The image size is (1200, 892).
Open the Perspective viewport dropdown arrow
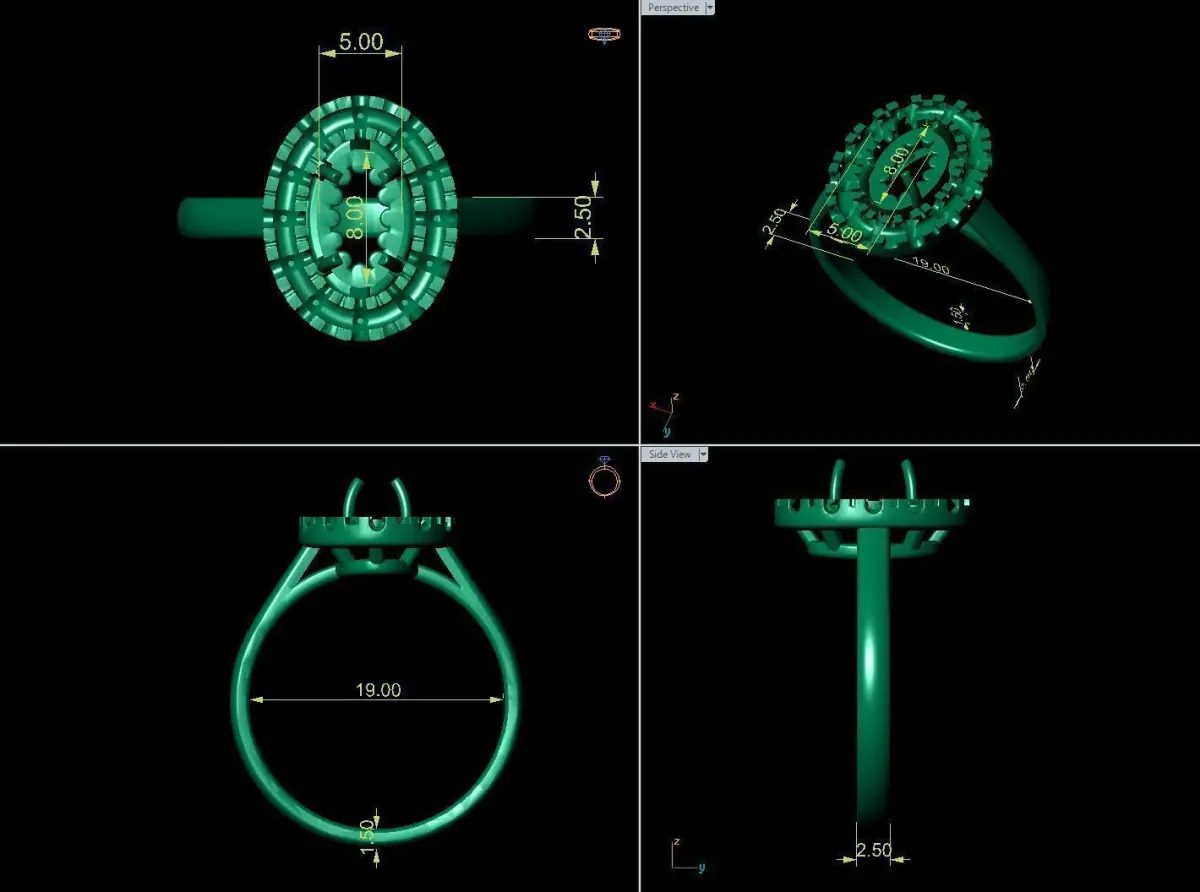tap(710, 7)
